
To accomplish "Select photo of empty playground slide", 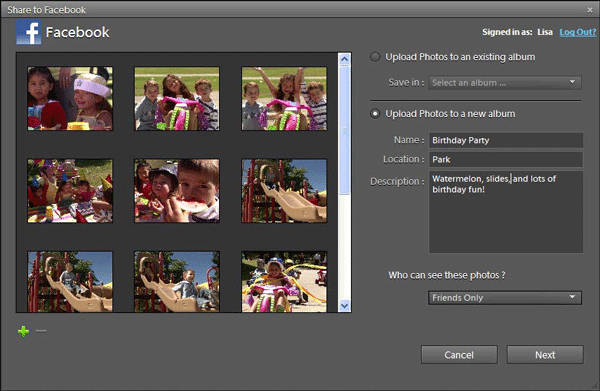I will pos(284,191).
